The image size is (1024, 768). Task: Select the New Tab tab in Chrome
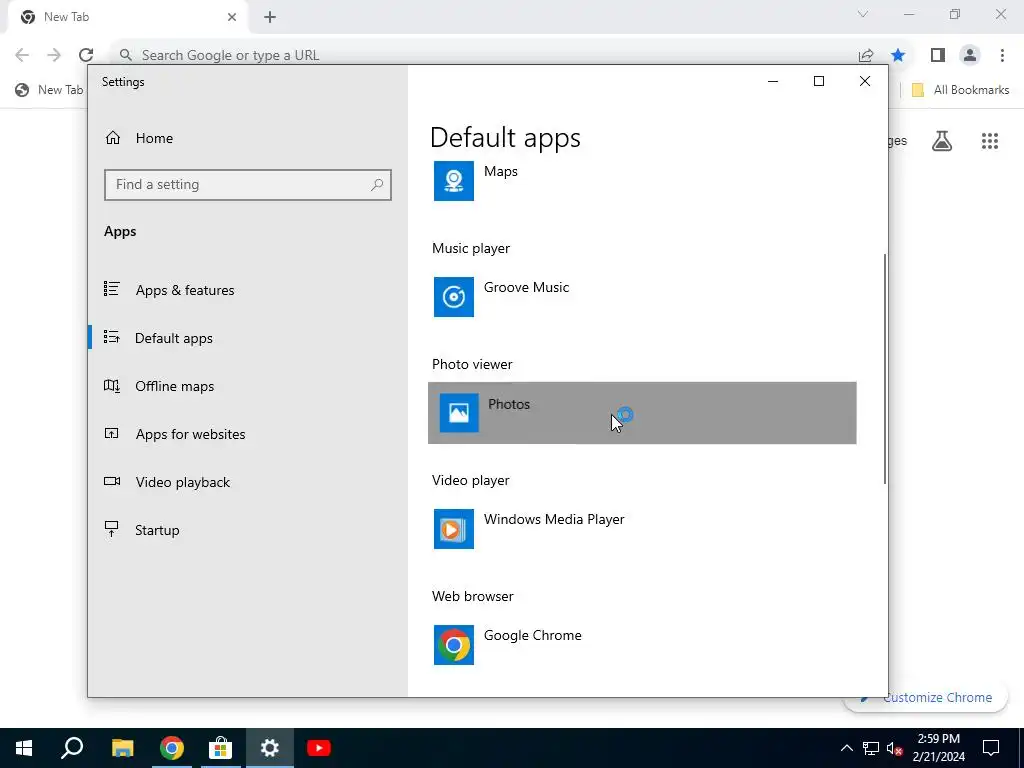click(x=129, y=17)
